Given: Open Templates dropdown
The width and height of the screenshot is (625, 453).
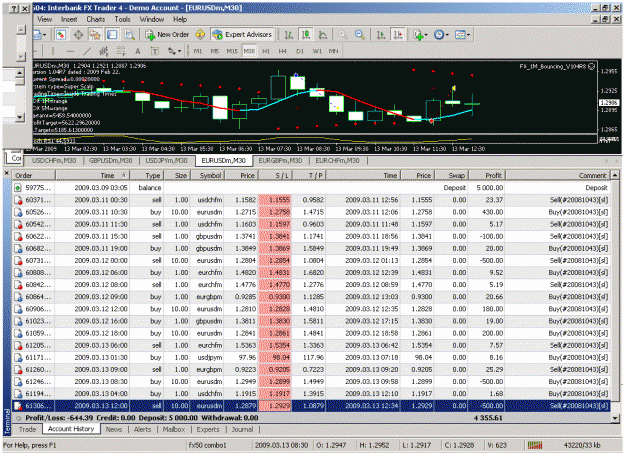Looking at the screenshot, I should [462, 35].
